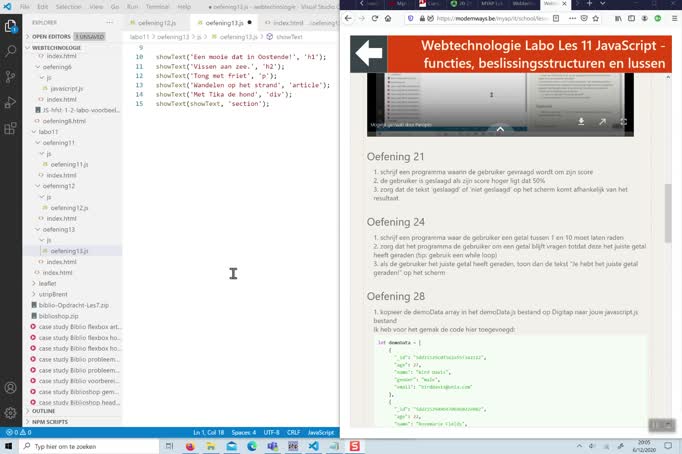Click the Accounts icon in activity bar
This screenshot has height=454, width=682.
coord(11,388)
